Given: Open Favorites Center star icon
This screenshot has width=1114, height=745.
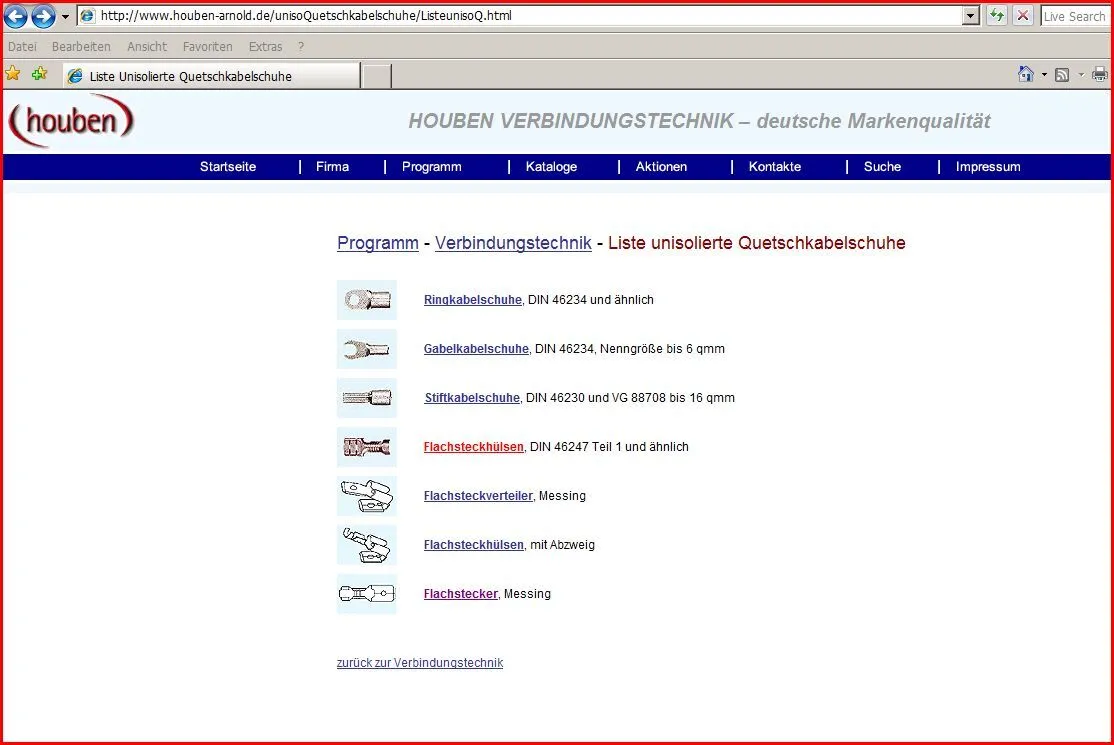Looking at the screenshot, I should point(13,74).
